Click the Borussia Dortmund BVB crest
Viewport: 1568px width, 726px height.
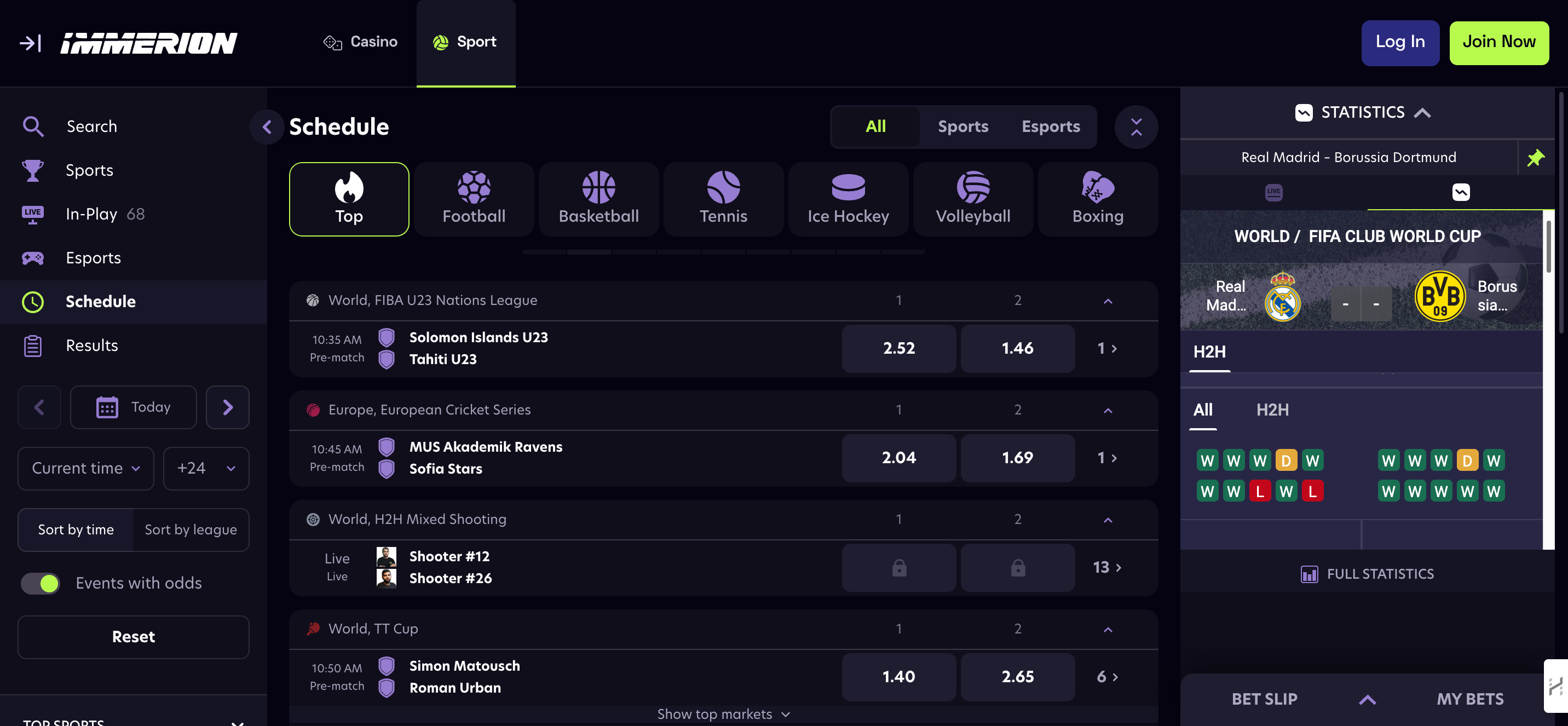1439,296
